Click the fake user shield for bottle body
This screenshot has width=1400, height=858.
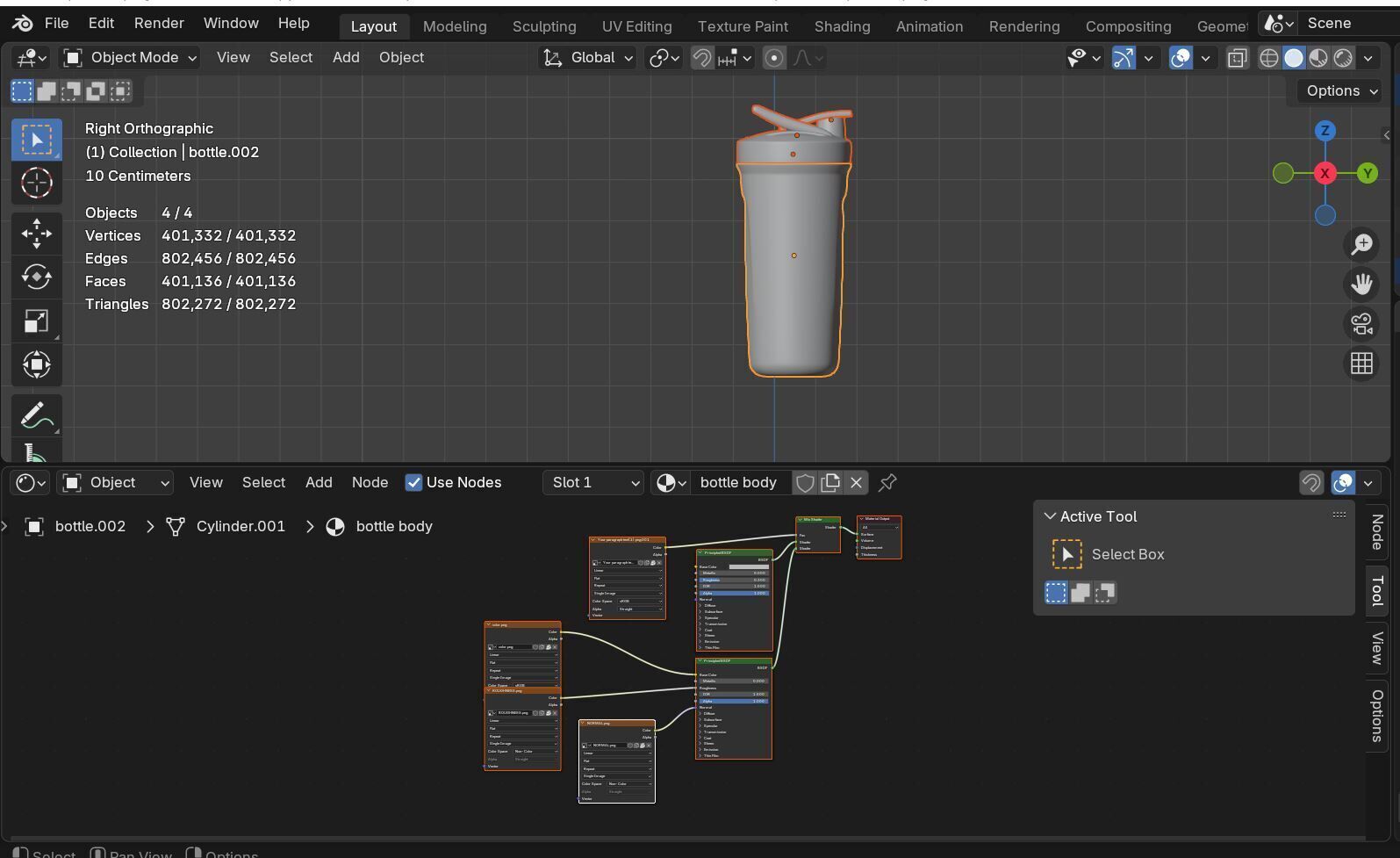point(804,482)
